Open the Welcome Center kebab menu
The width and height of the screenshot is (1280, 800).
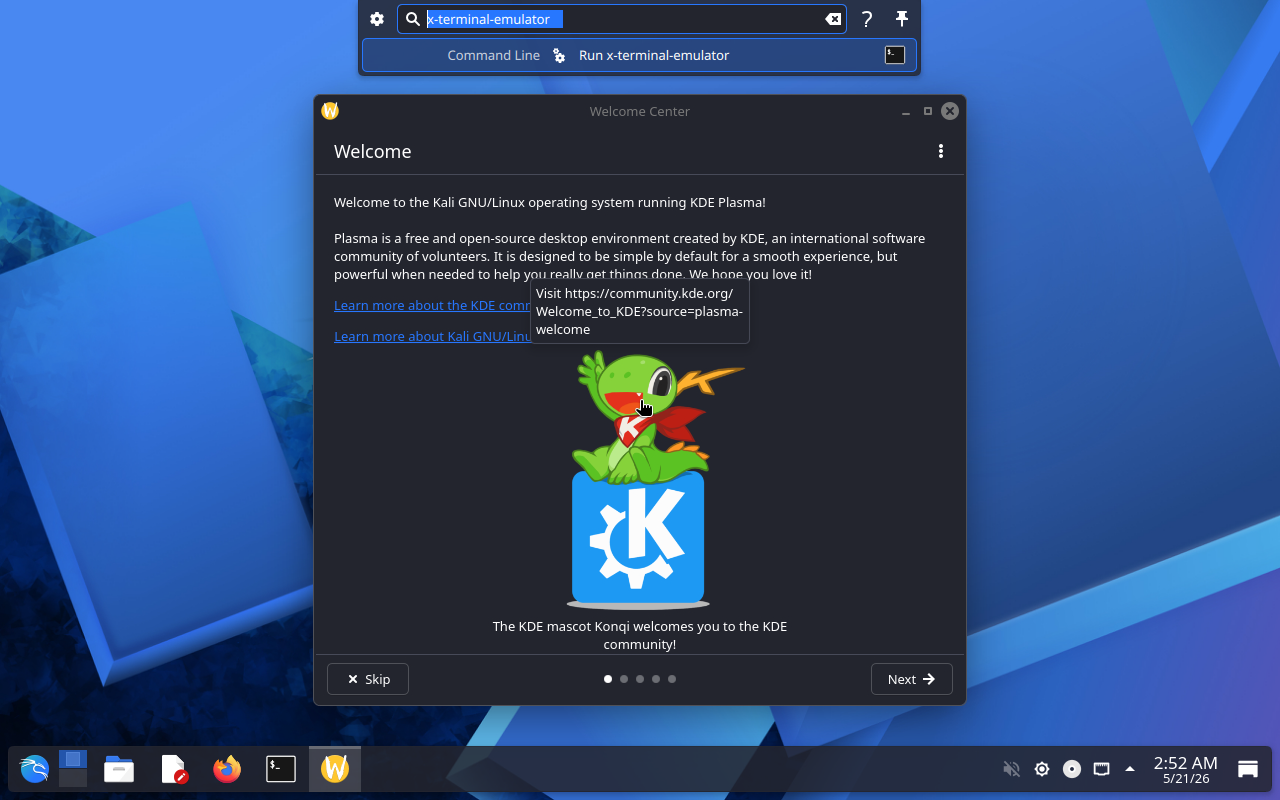[940, 151]
